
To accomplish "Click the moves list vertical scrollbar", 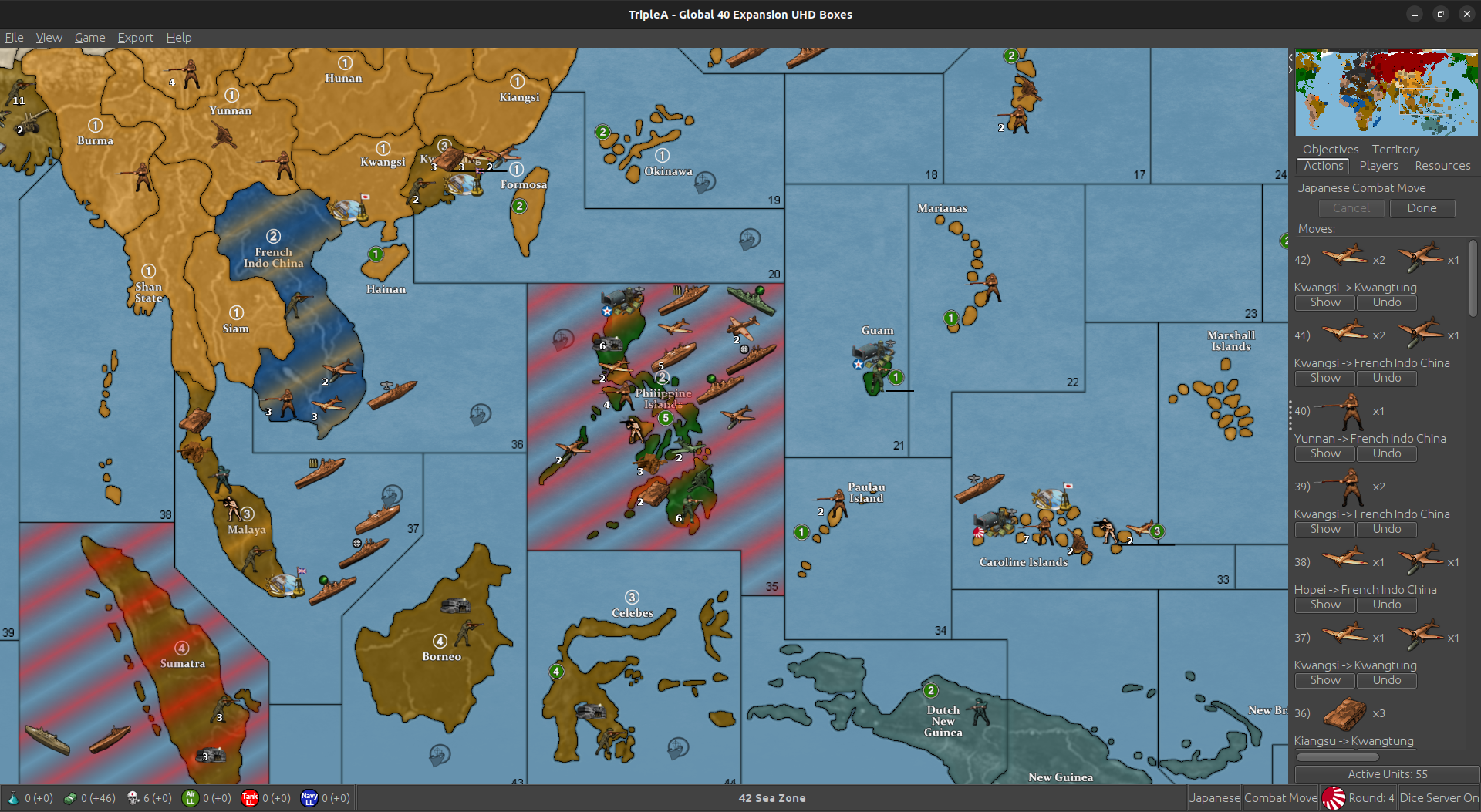I will pos(1473,278).
